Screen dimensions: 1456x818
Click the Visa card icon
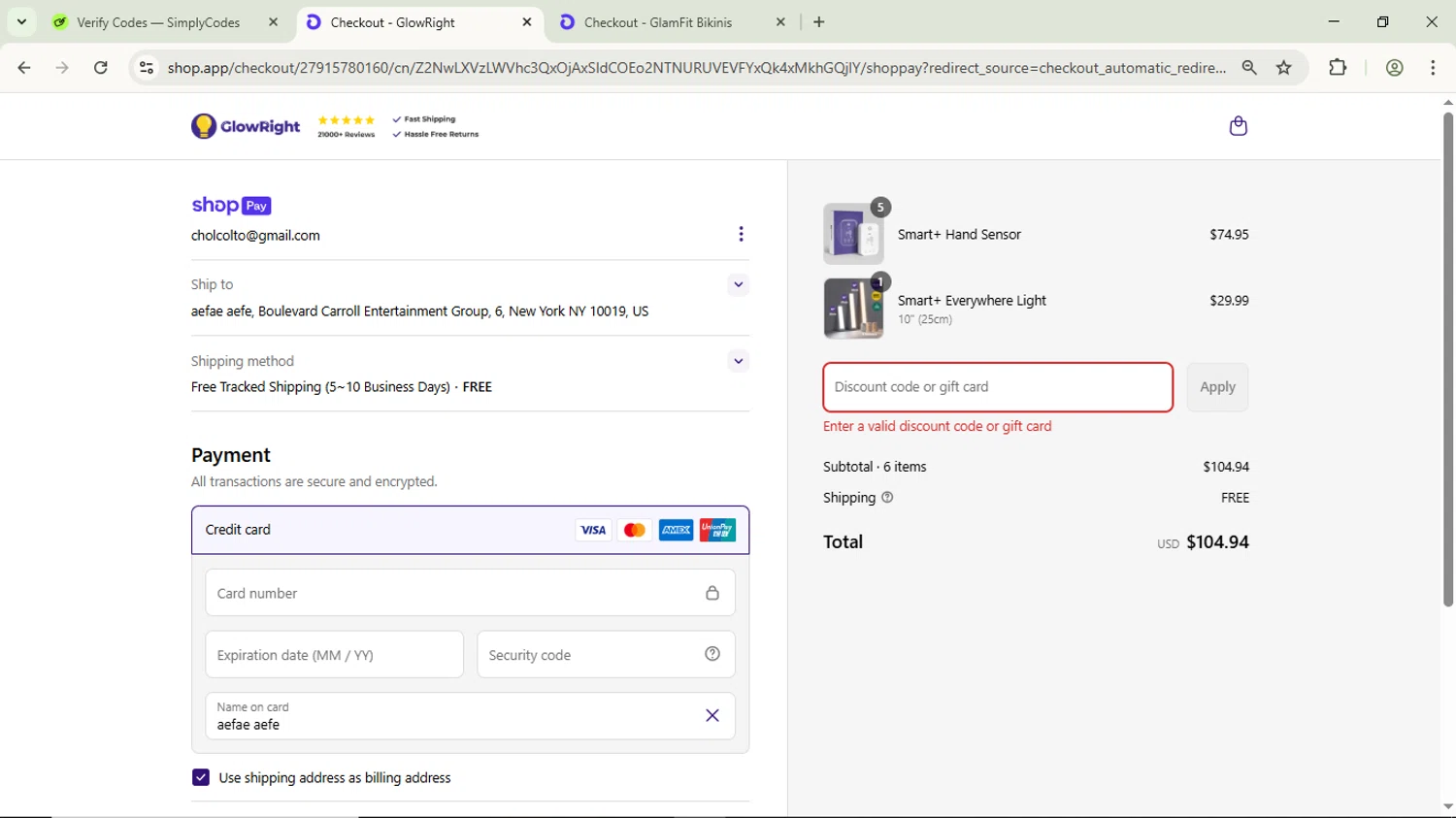593,530
